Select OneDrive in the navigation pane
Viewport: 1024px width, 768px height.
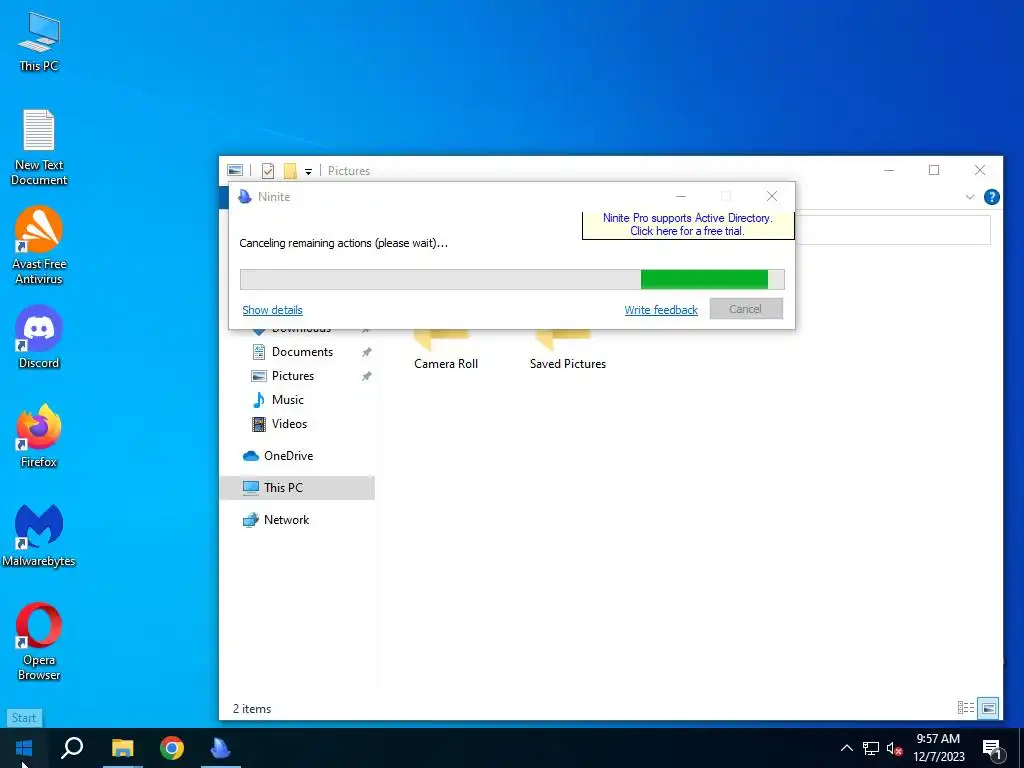(288, 456)
